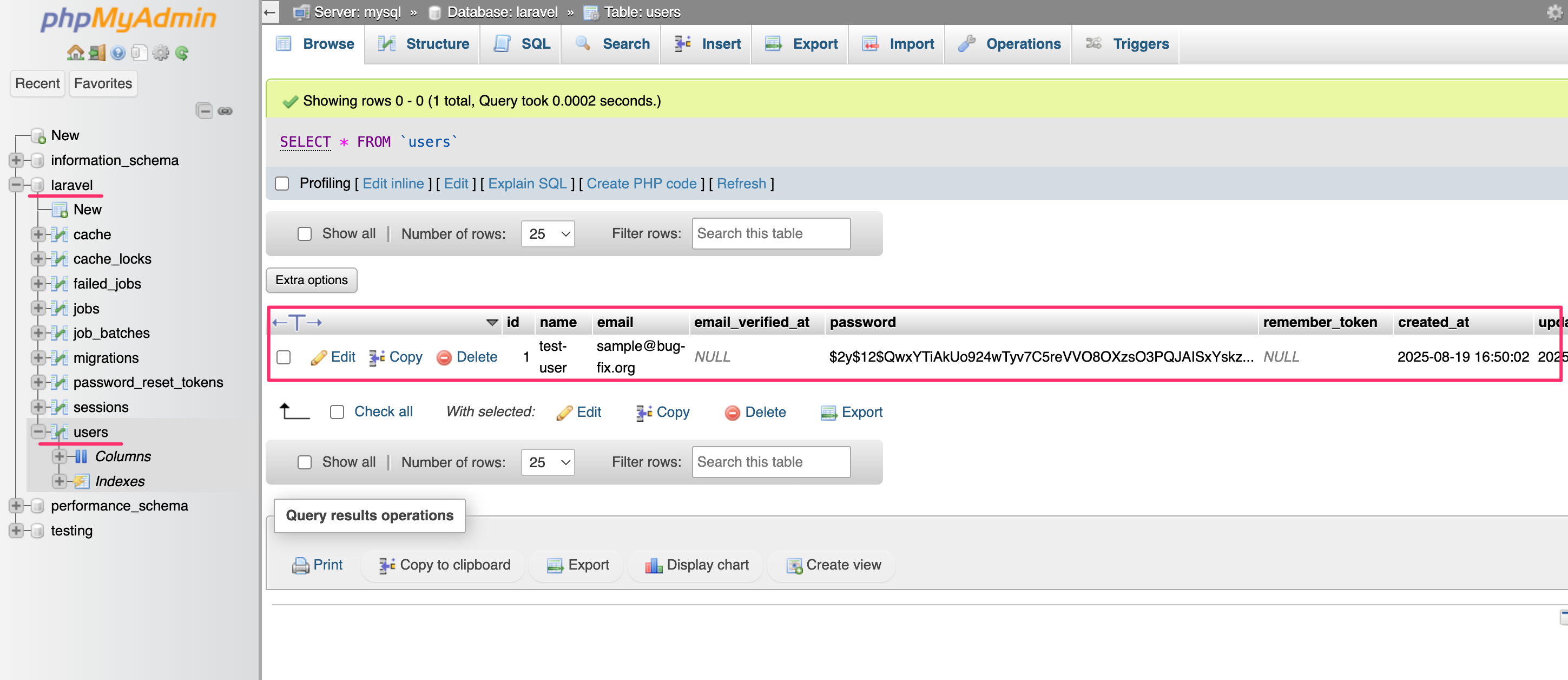Open navigation panel settings gear icon
Screen dimensions: 1568x680
(x=161, y=53)
